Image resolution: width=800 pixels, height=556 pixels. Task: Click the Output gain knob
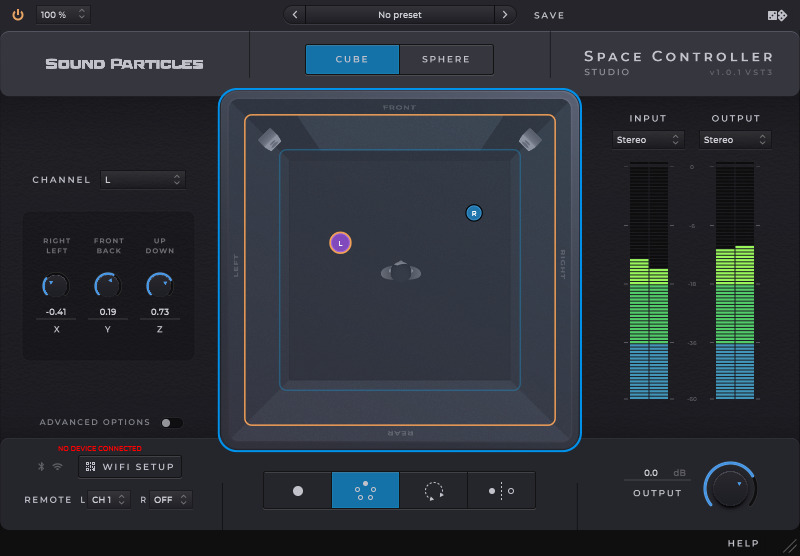coord(730,487)
